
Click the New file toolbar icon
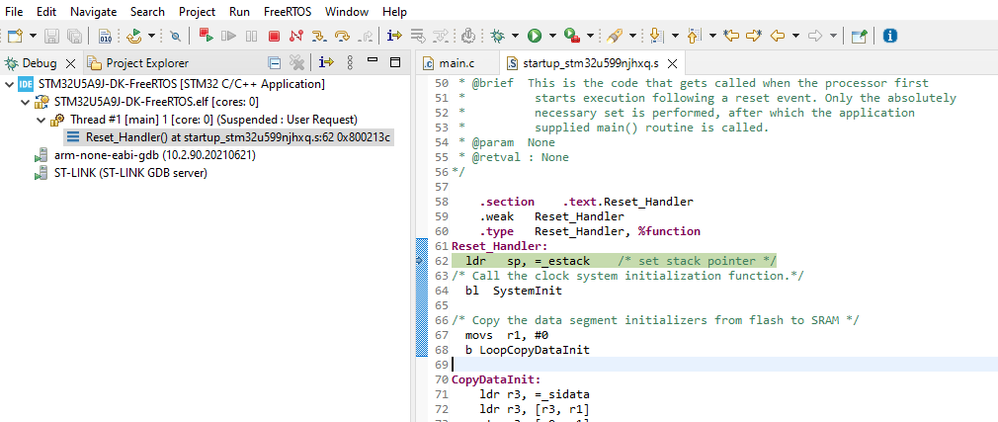coord(15,36)
